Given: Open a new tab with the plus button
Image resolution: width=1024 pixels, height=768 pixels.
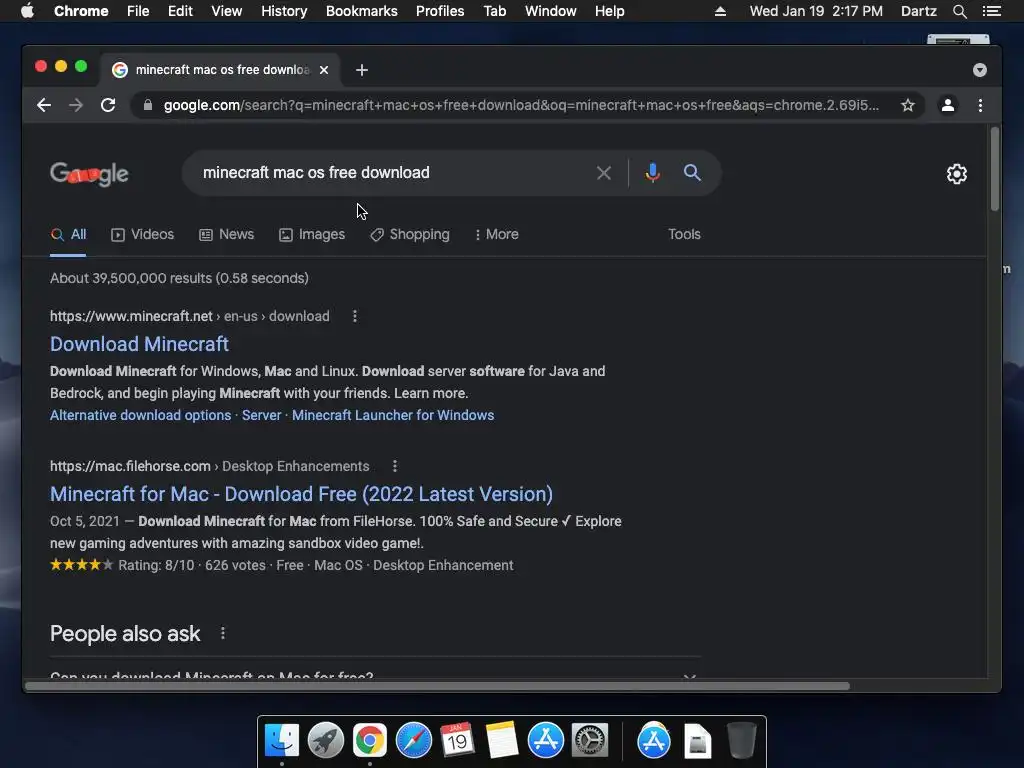Looking at the screenshot, I should coord(362,70).
